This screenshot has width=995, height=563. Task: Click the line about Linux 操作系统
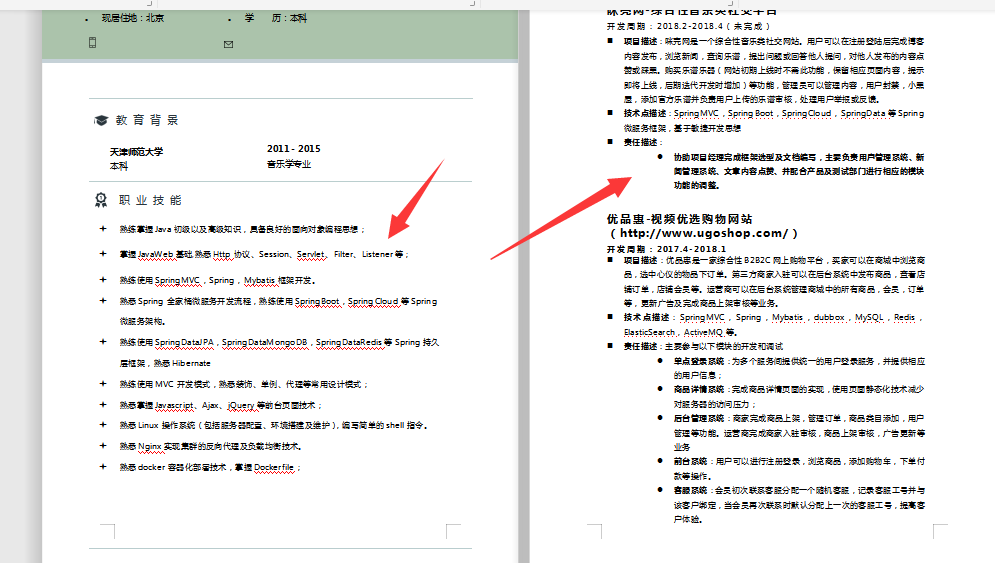(x=273, y=425)
